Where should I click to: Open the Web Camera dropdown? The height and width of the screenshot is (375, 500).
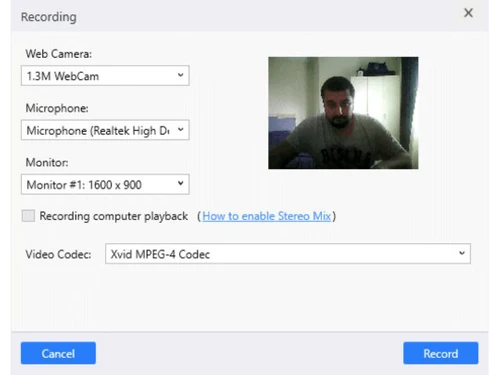coord(105,76)
